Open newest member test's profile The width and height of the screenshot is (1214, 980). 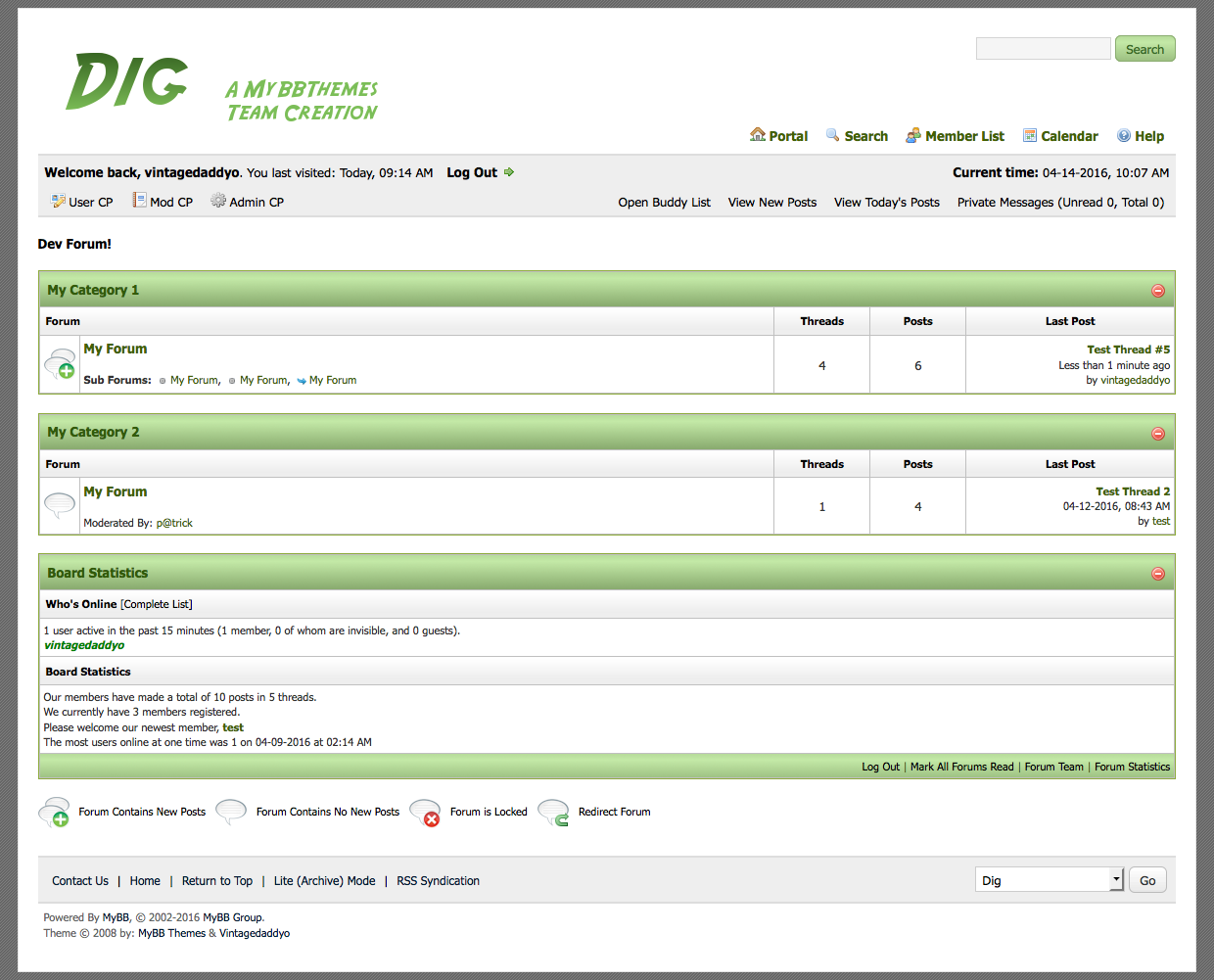point(233,727)
